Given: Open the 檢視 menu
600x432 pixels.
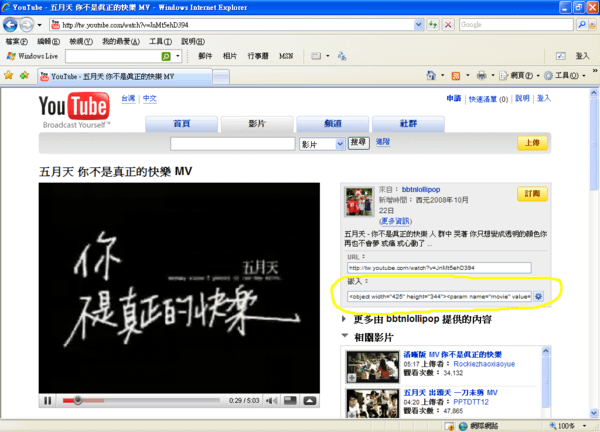Looking at the screenshot, I should pyautogui.click(x=81, y=41).
